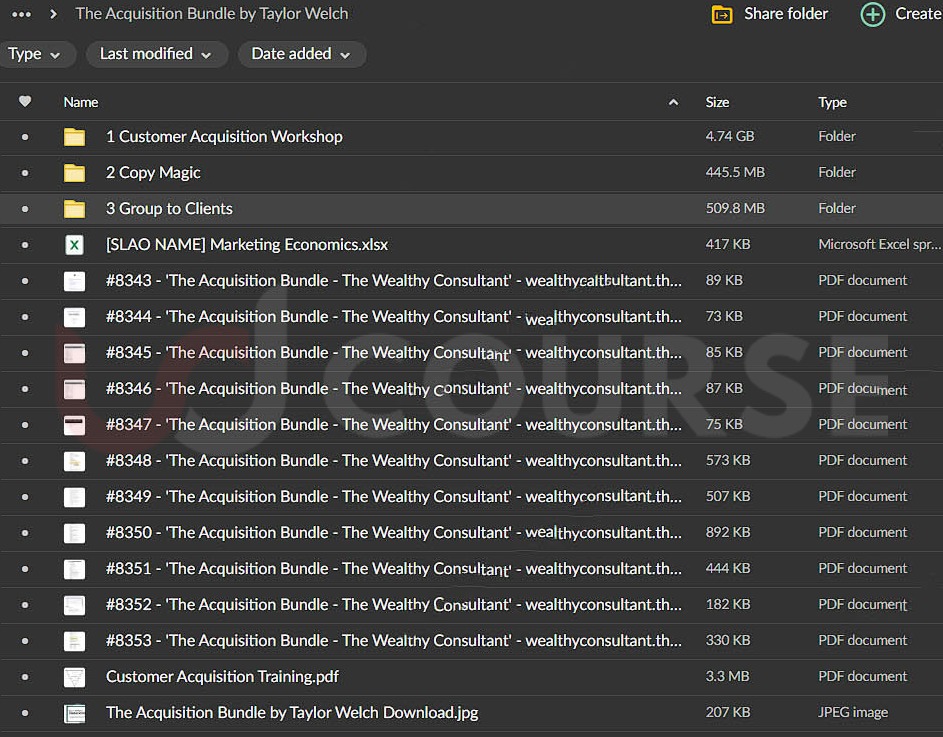The width and height of the screenshot is (943, 737).
Task: Click the folder icon for Customer Acquisition Workshop
Action: click(x=74, y=137)
